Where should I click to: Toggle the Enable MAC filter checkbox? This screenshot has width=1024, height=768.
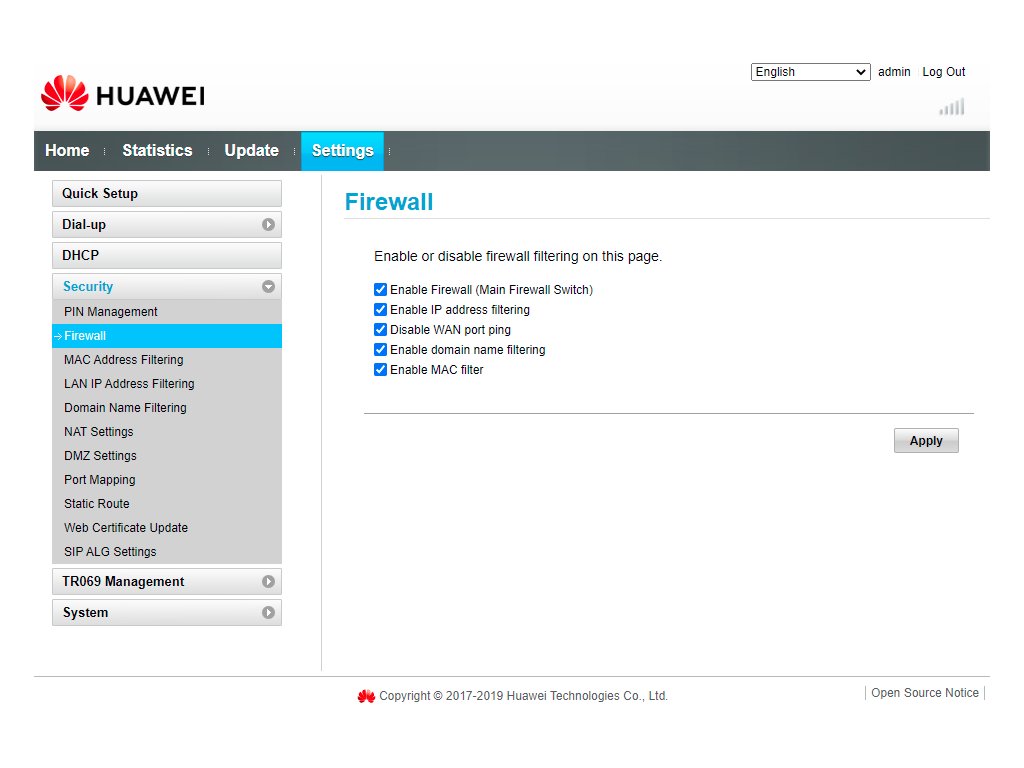point(380,370)
